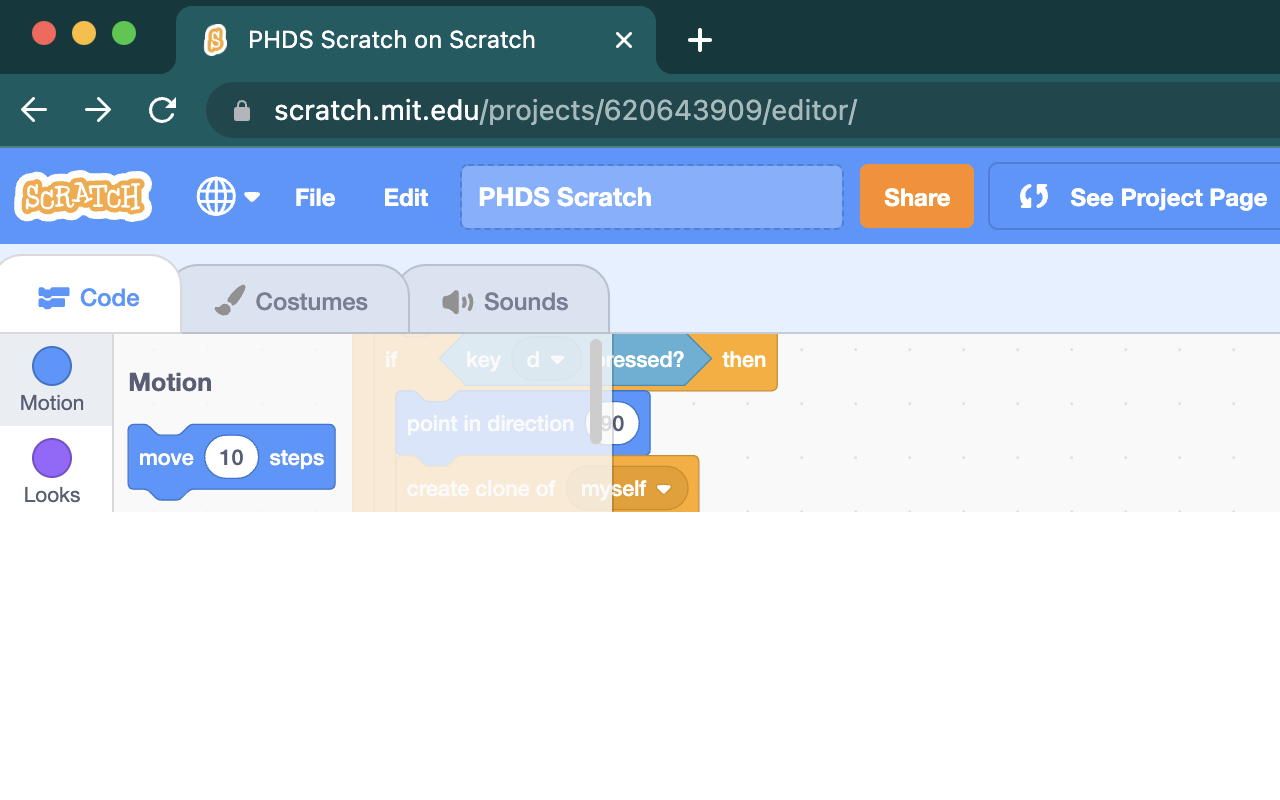Image resolution: width=1280 pixels, height=800 pixels.
Task: Switch to the Code tab
Action: pyautogui.click(x=89, y=297)
